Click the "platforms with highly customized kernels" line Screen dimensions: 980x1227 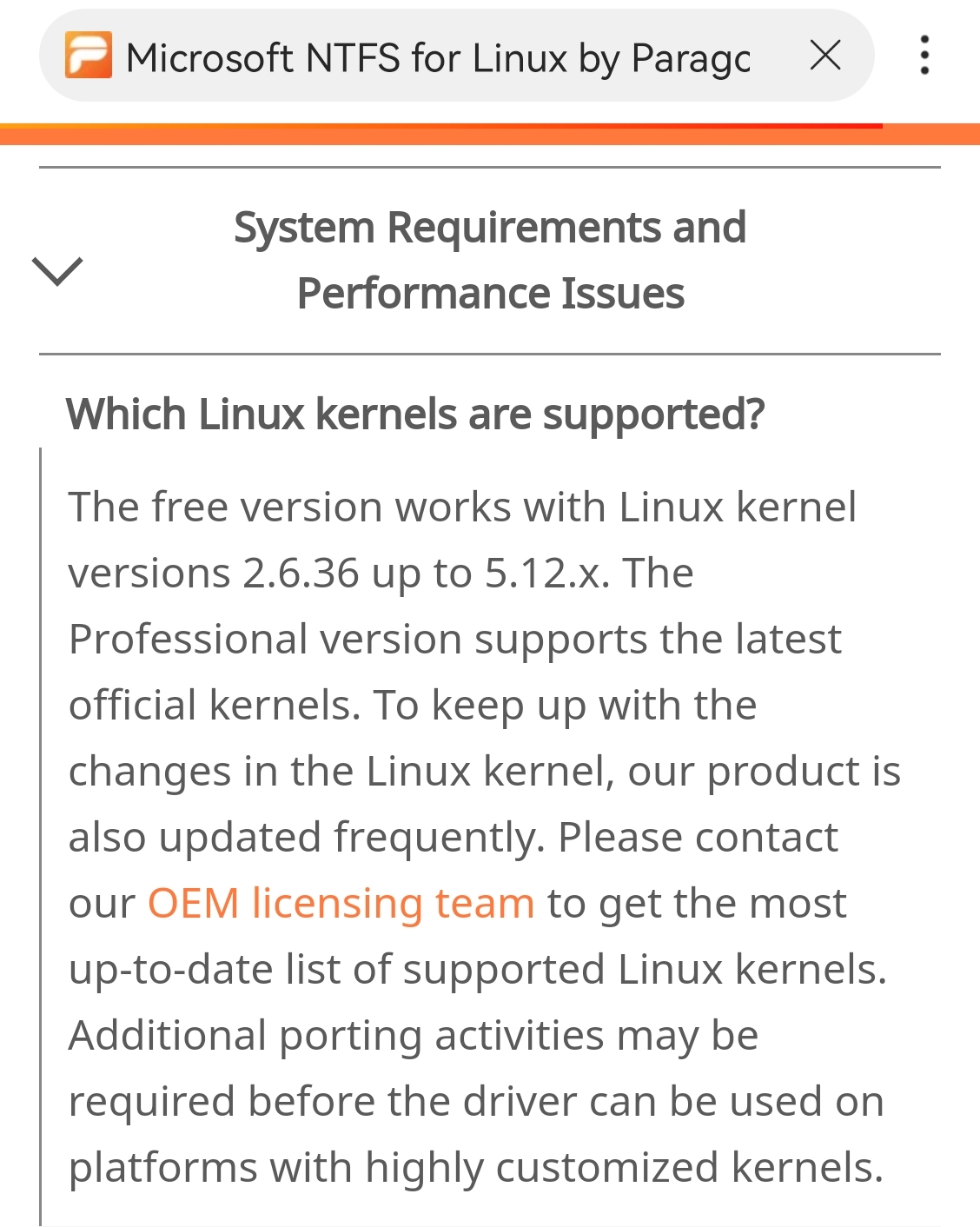pyautogui.click(x=476, y=1168)
